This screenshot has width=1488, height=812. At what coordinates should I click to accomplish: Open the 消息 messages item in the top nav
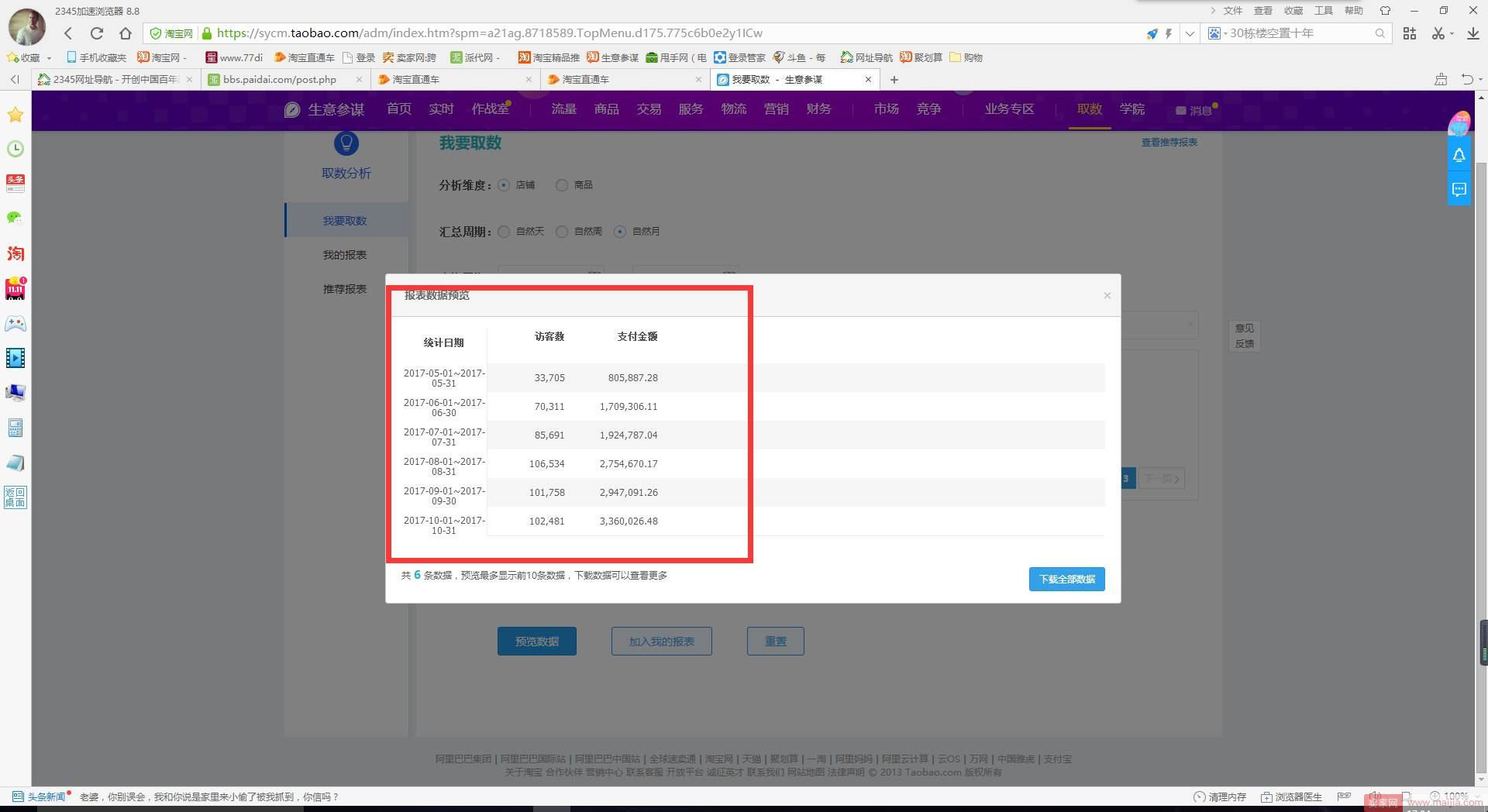click(1196, 111)
